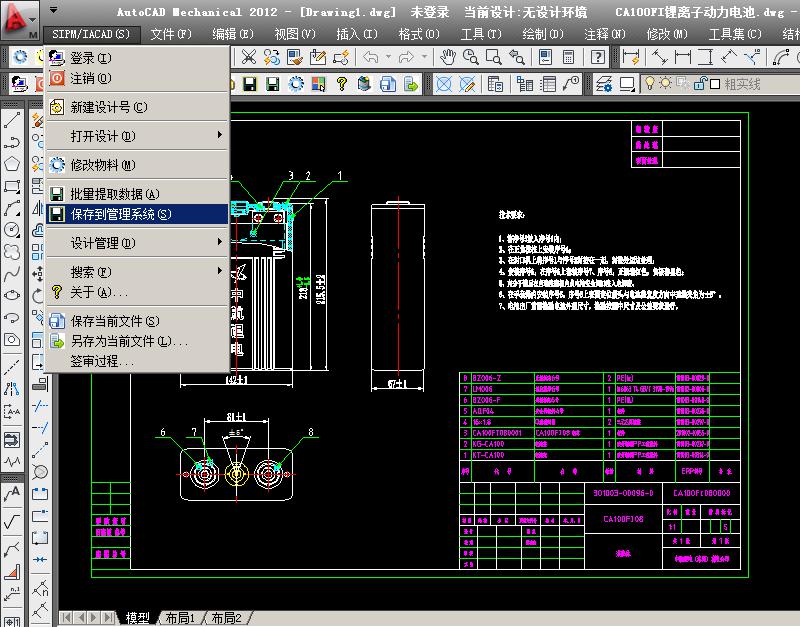Switch to the 模型 tab
The width and height of the screenshot is (800, 627).
tap(138, 618)
